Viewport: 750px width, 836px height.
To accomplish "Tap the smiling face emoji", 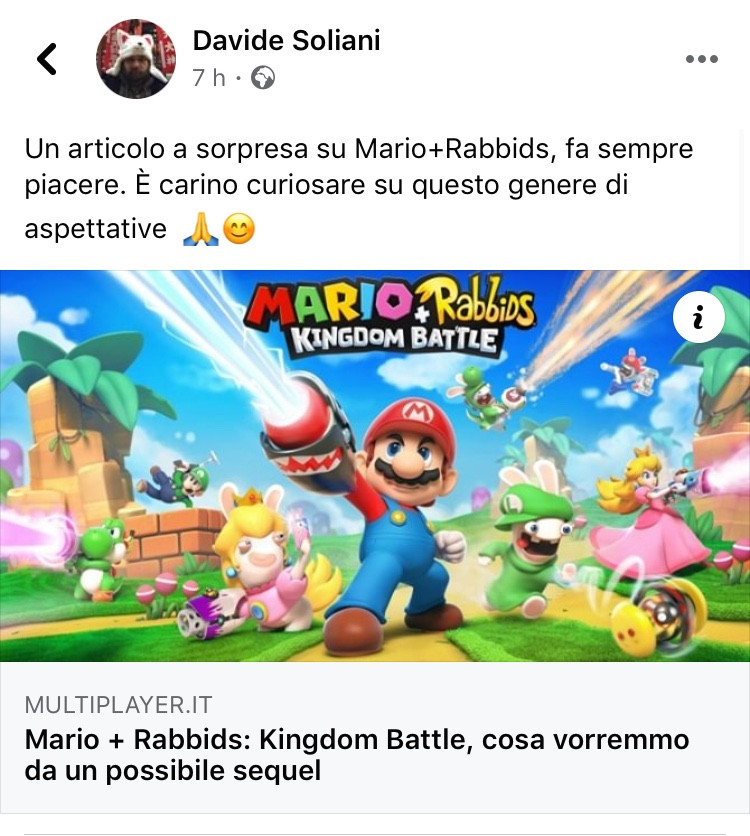I will [238, 229].
